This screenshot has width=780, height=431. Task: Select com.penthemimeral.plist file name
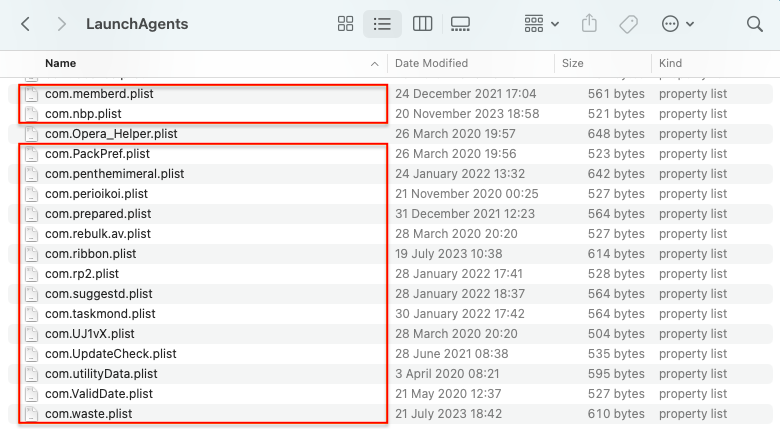114,174
